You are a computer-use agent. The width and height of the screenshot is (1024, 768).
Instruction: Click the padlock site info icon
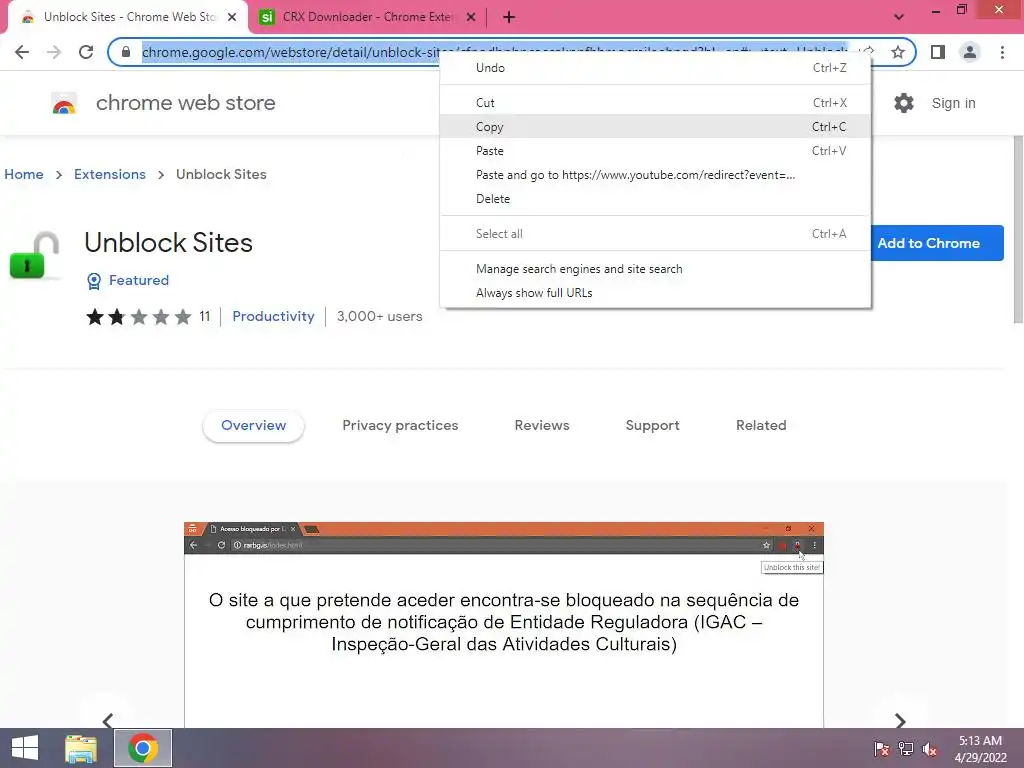click(126, 52)
